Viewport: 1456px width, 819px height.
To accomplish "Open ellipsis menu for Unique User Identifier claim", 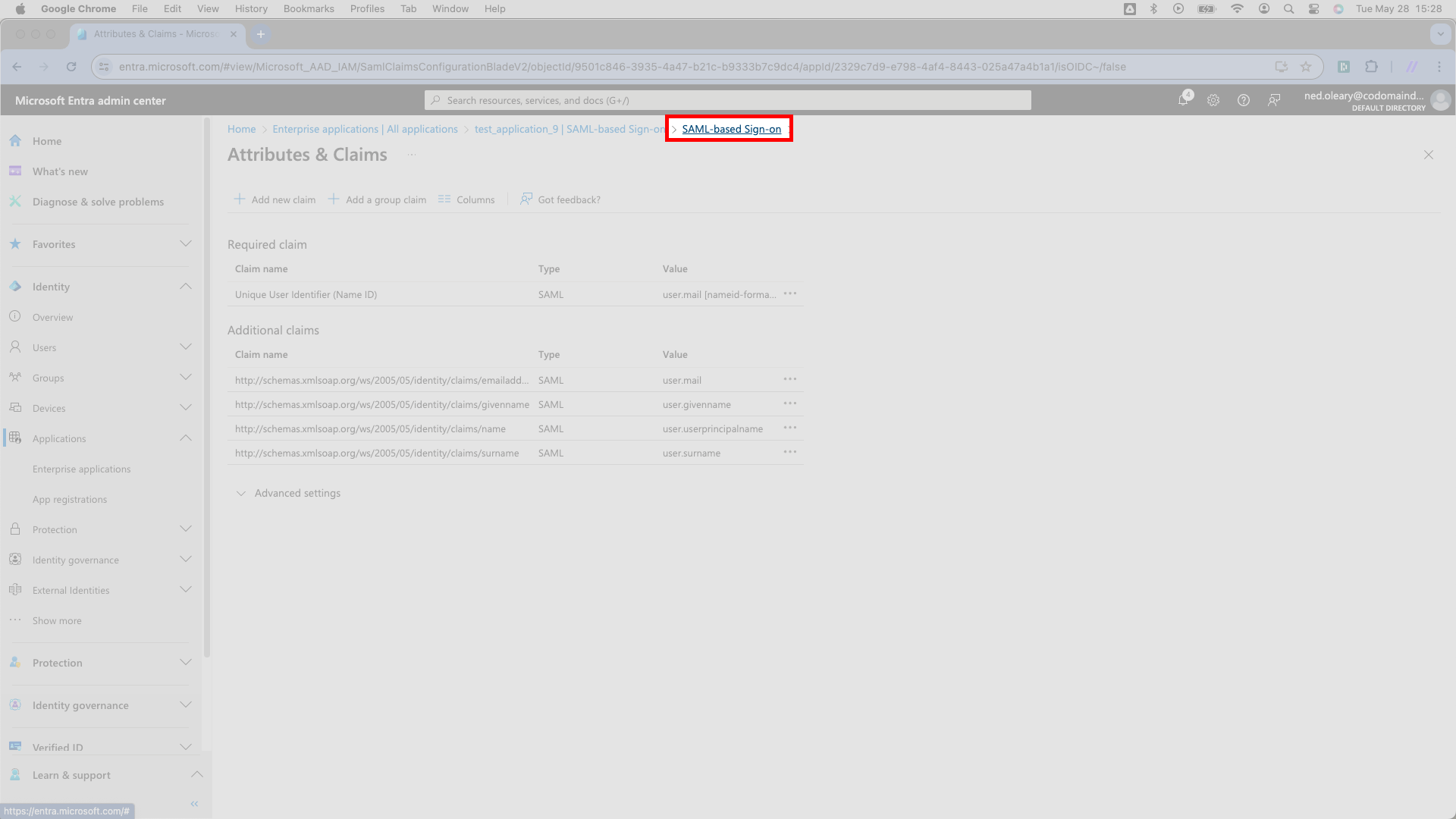I will [790, 293].
